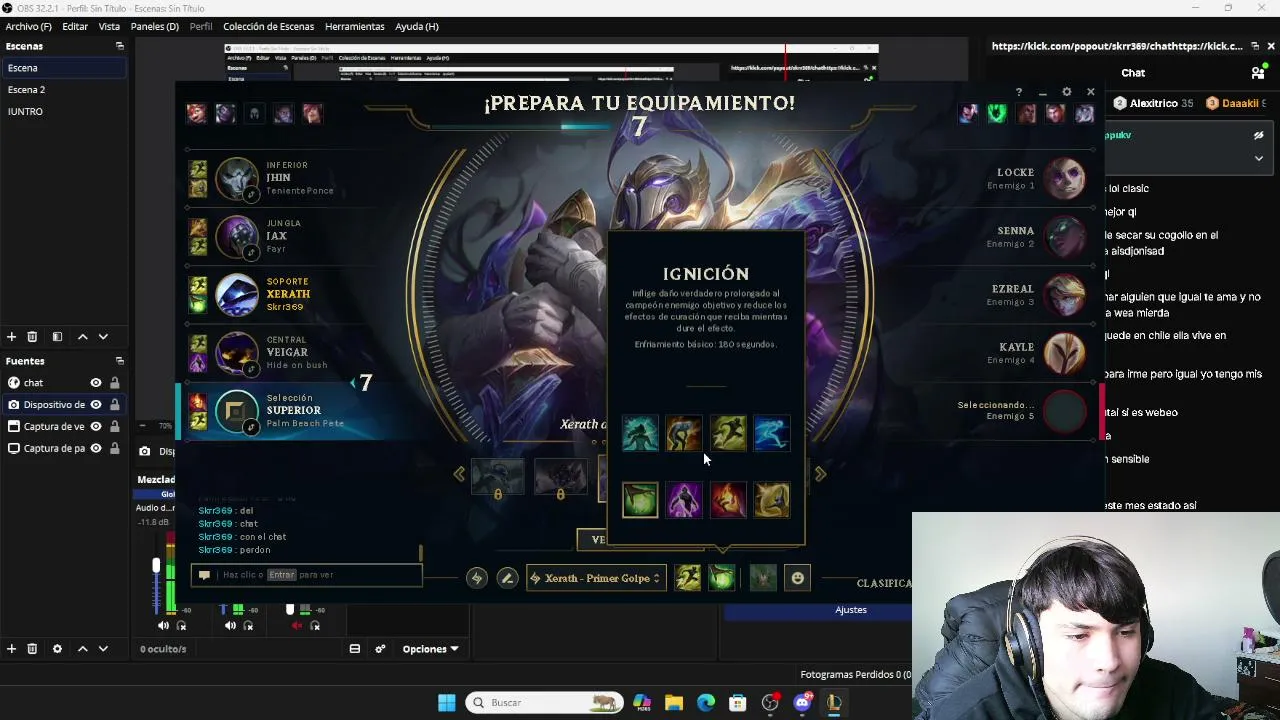
Task: Open advanced audio properties gears icon
Action: (380, 649)
